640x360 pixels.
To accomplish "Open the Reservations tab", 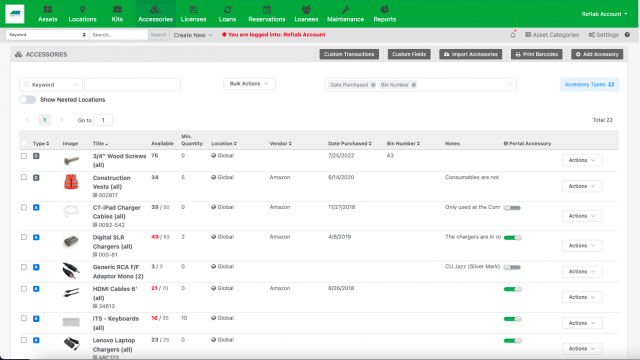I will click(267, 14).
